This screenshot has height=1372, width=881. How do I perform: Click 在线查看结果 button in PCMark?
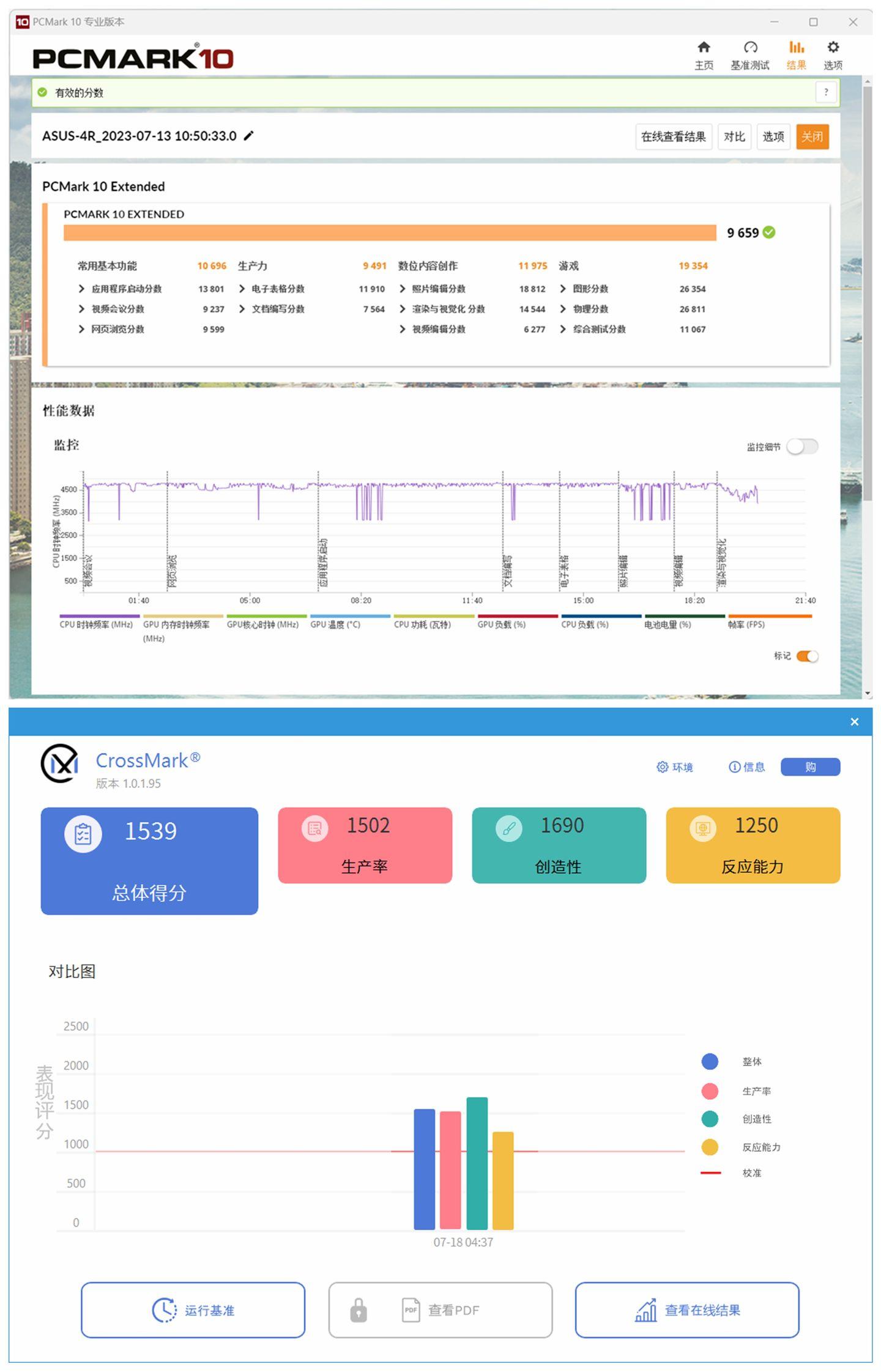tap(674, 136)
